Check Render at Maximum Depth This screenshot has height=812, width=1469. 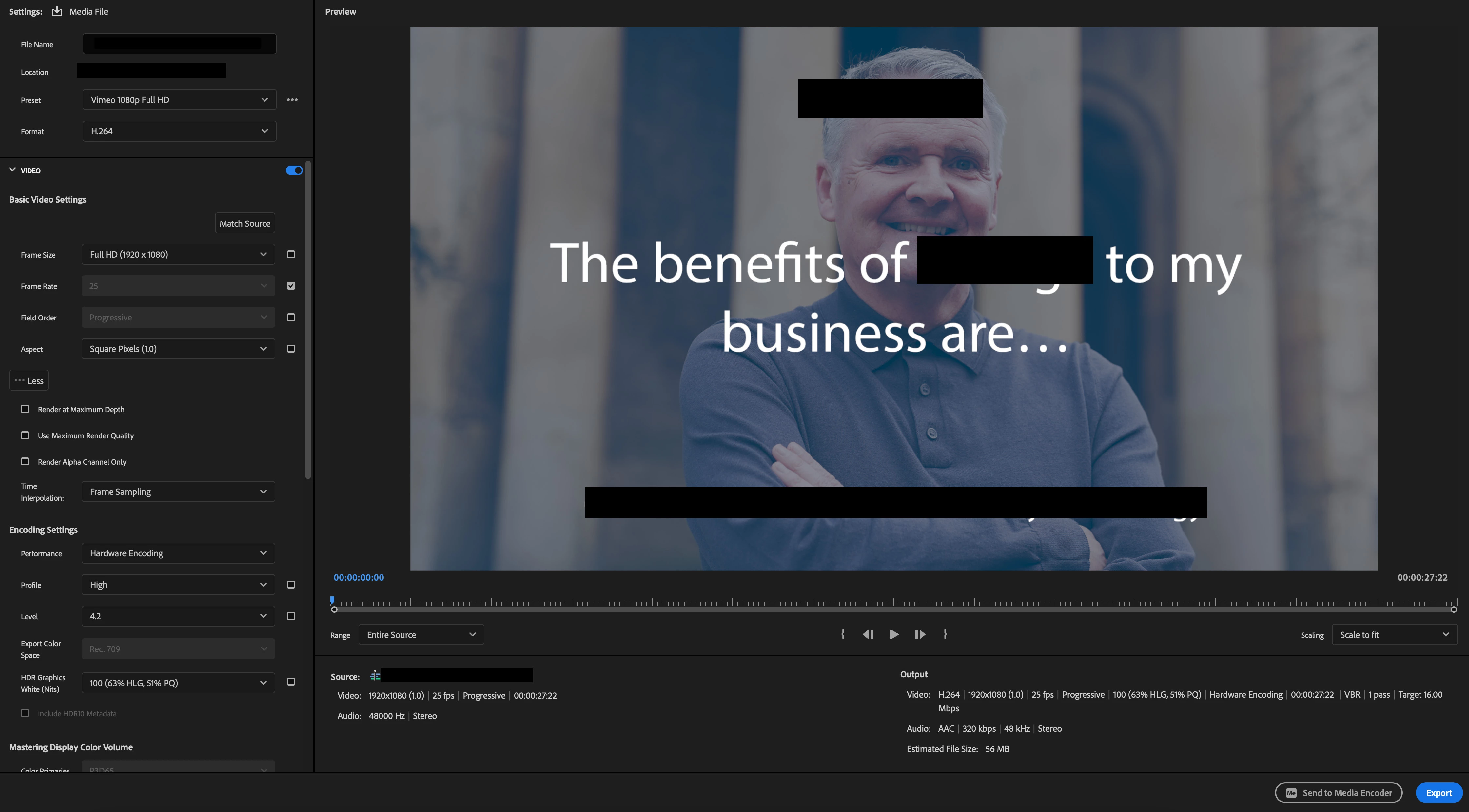click(x=25, y=409)
